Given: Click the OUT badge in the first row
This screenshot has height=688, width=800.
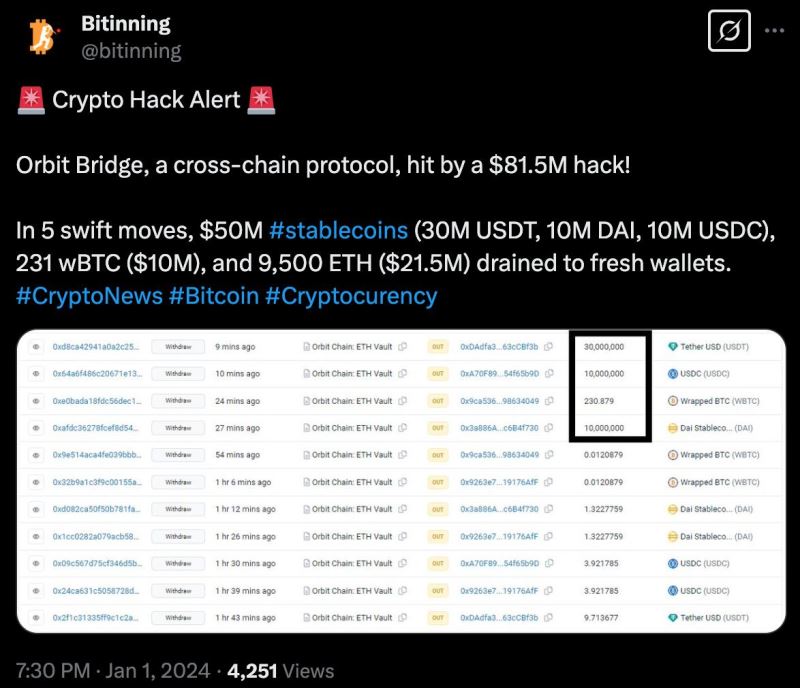Looking at the screenshot, I should (x=437, y=347).
